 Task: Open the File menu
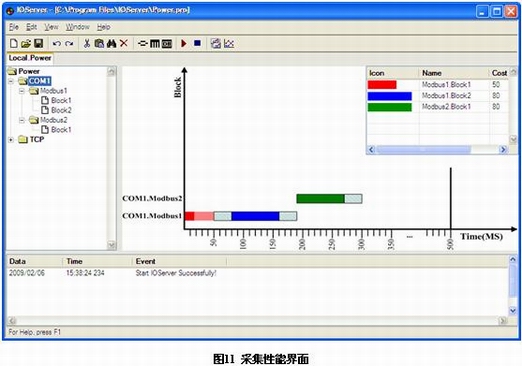click(x=14, y=27)
